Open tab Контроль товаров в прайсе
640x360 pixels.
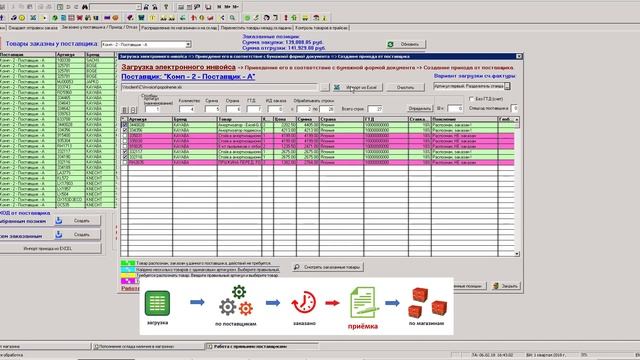coord(321,28)
